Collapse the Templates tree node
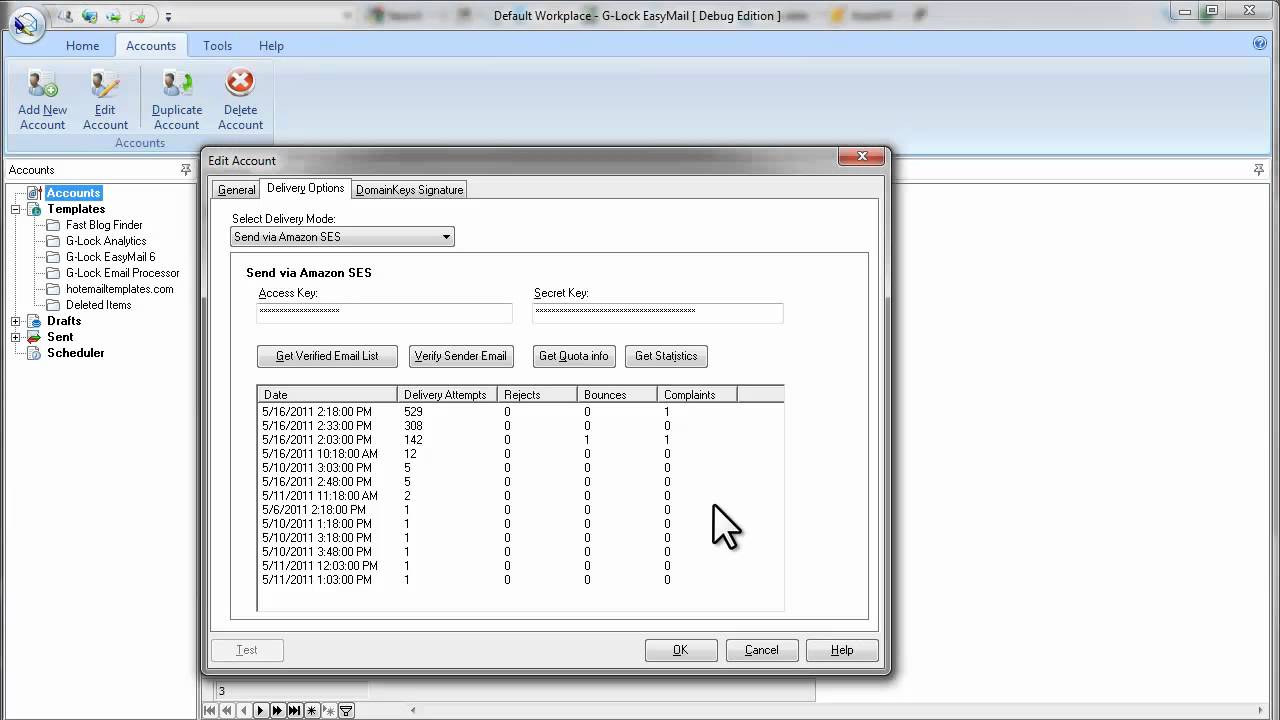Viewport: 1280px width, 720px height. coord(16,209)
